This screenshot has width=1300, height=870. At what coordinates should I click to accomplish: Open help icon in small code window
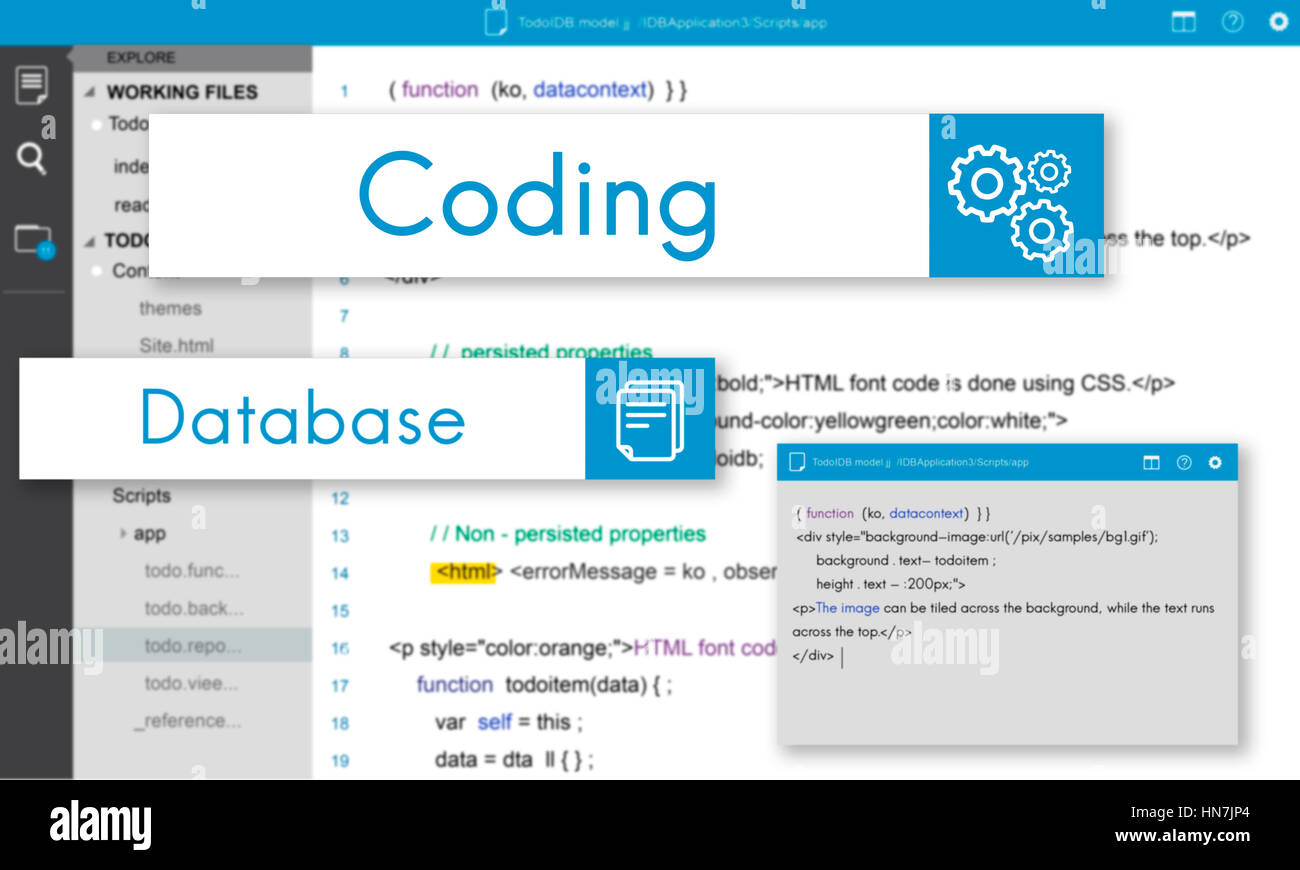coord(1184,462)
